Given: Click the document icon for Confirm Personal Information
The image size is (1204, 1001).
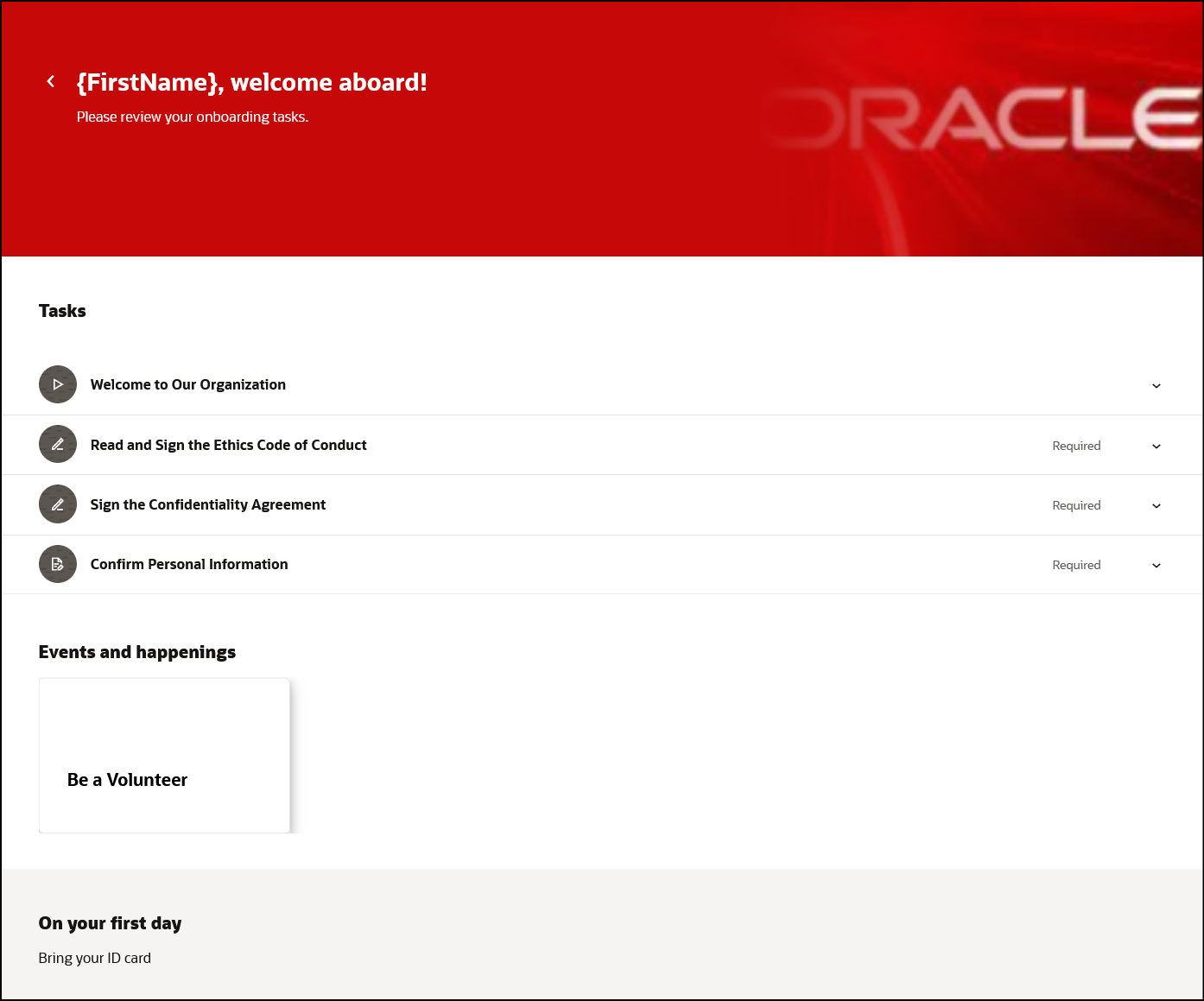Looking at the screenshot, I should (x=58, y=564).
